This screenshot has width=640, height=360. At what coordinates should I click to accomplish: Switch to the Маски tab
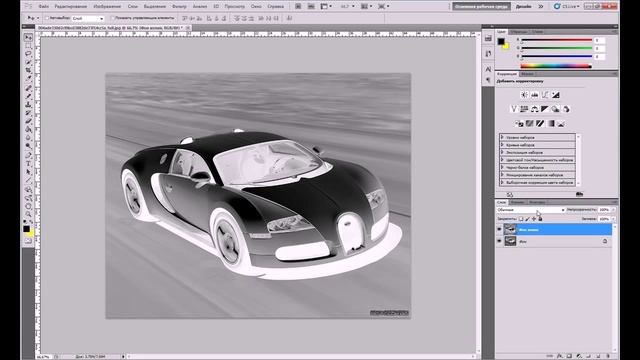pos(527,74)
